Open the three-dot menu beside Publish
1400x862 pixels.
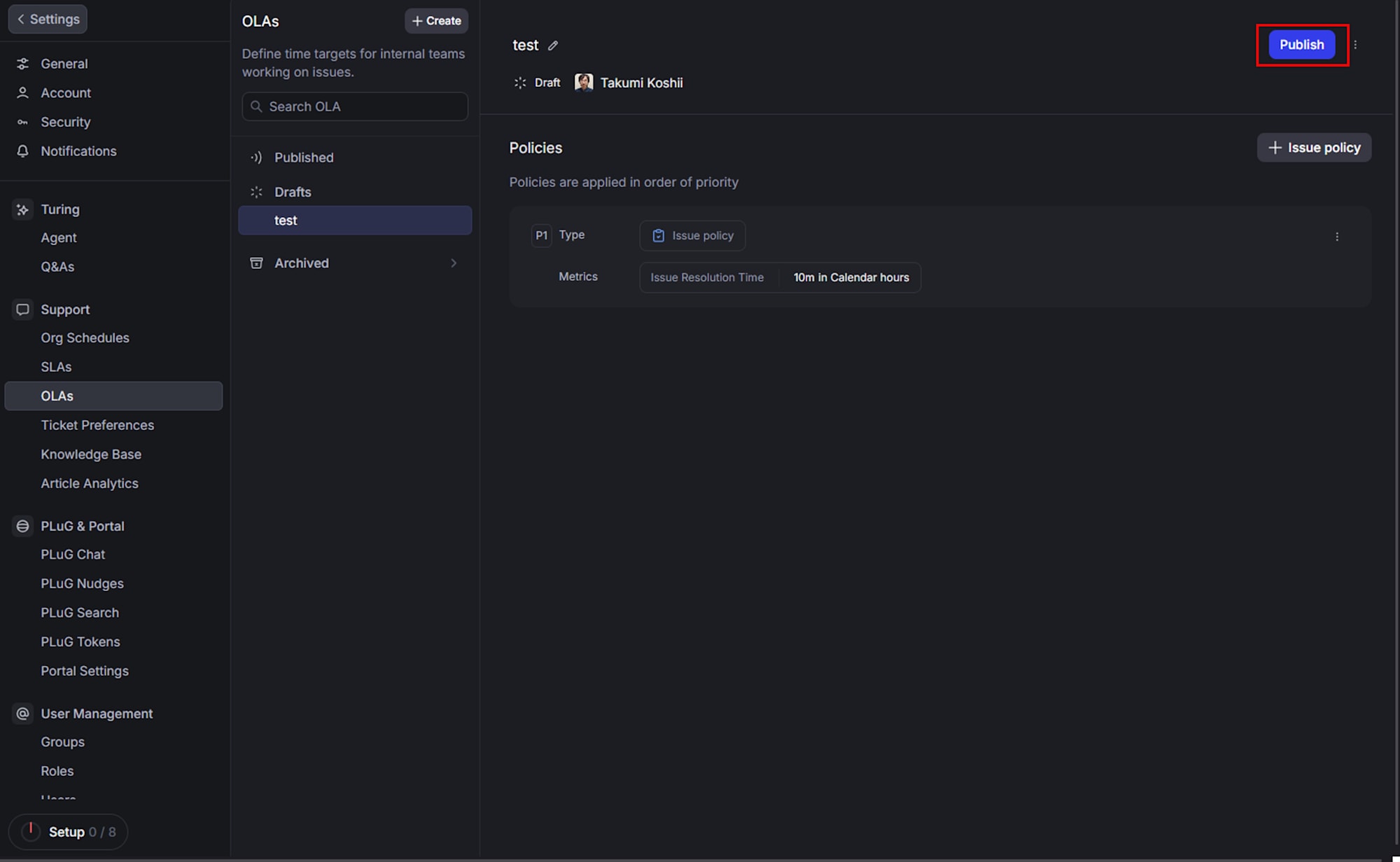click(x=1355, y=45)
